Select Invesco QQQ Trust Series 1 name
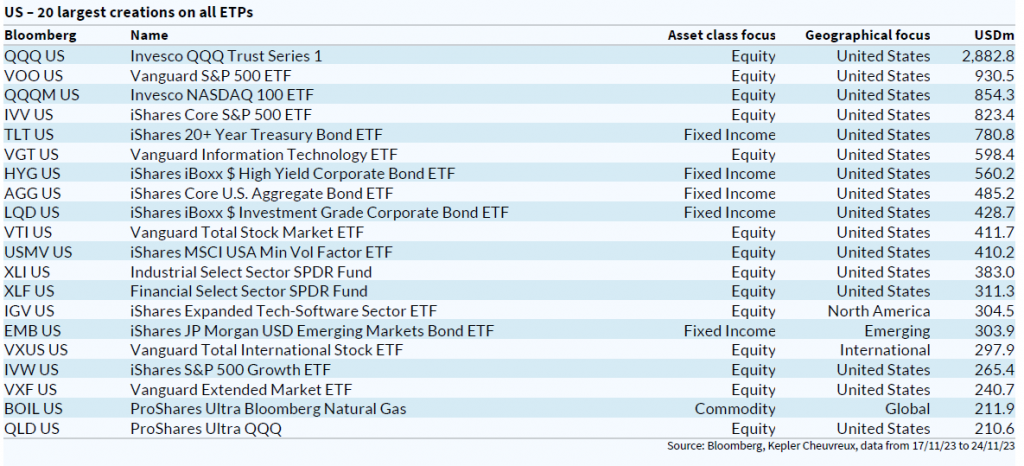1024x466 pixels. click(x=226, y=56)
